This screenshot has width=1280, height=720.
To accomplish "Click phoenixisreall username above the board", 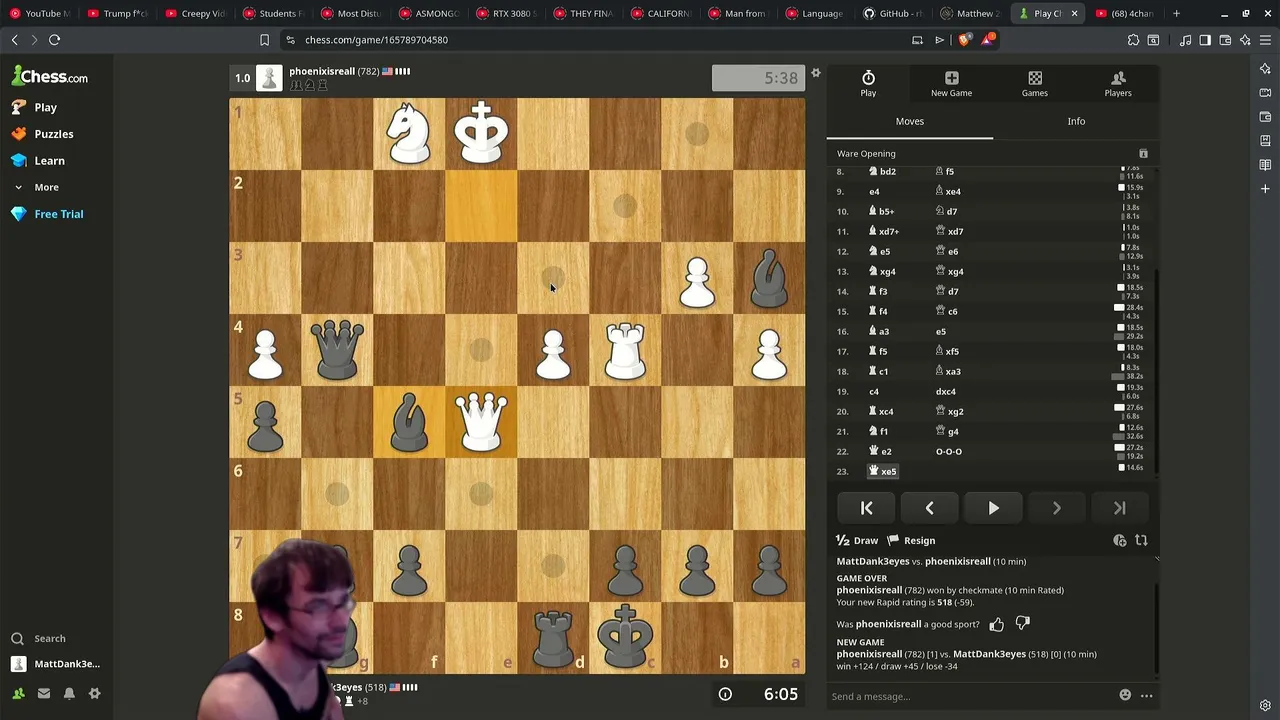I will [322, 71].
